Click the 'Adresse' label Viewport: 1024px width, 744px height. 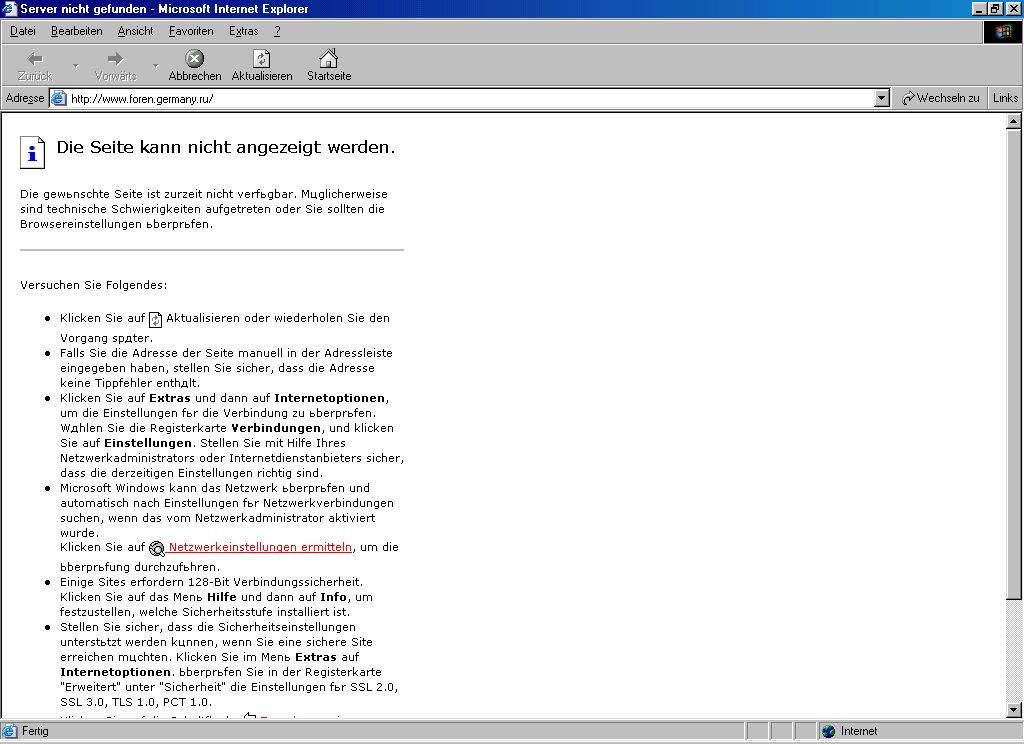point(25,98)
